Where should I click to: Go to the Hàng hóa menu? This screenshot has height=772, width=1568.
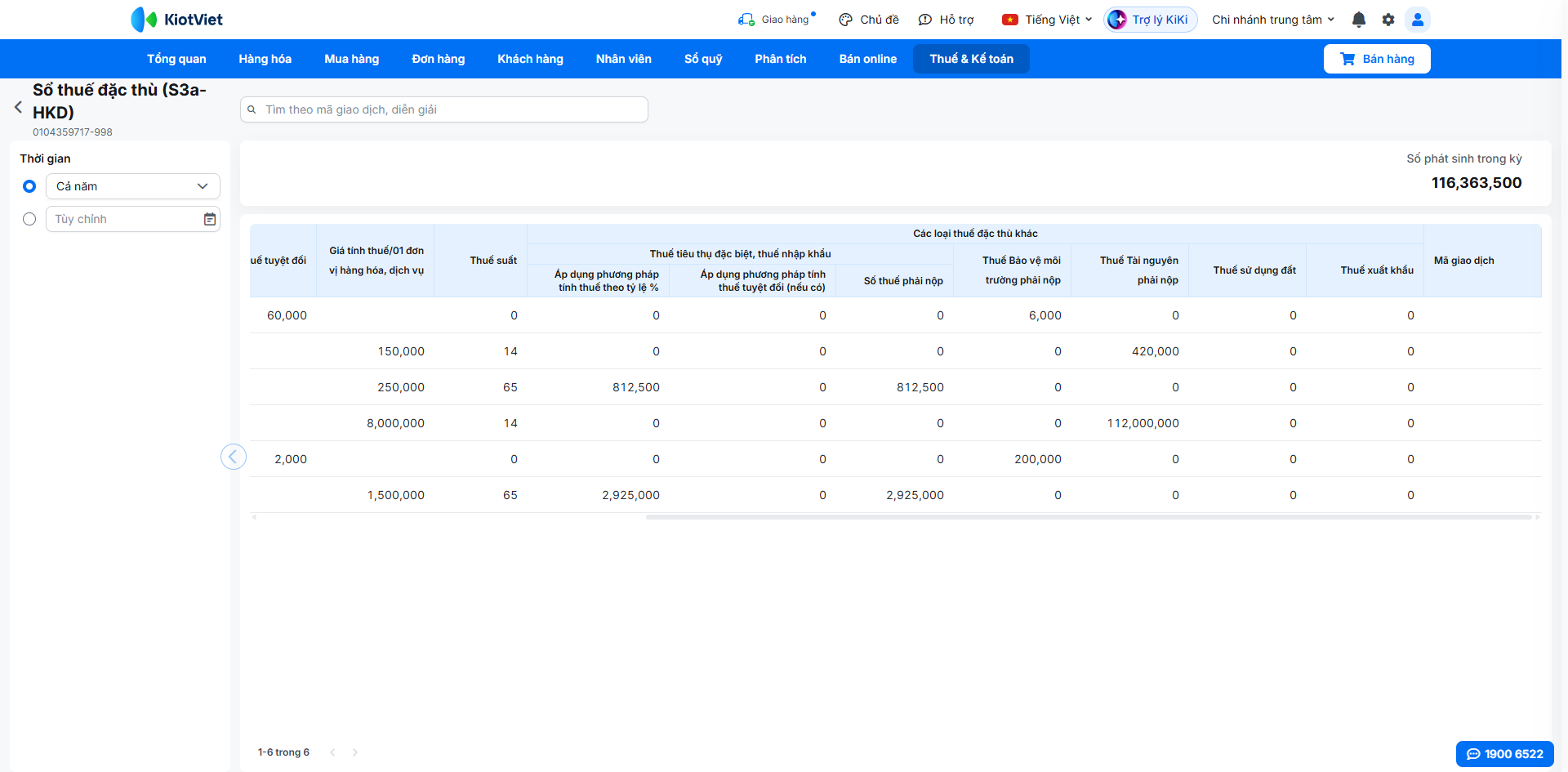pos(265,59)
